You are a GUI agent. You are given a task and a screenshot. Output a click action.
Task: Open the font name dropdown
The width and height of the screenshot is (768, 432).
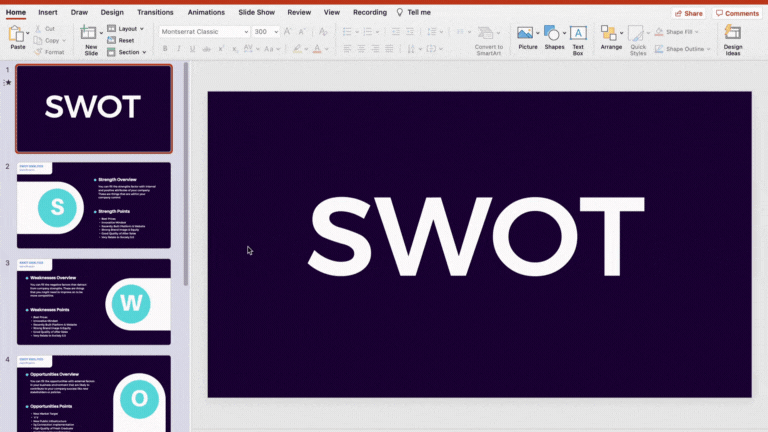pyautogui.click(x=246, y=32)
